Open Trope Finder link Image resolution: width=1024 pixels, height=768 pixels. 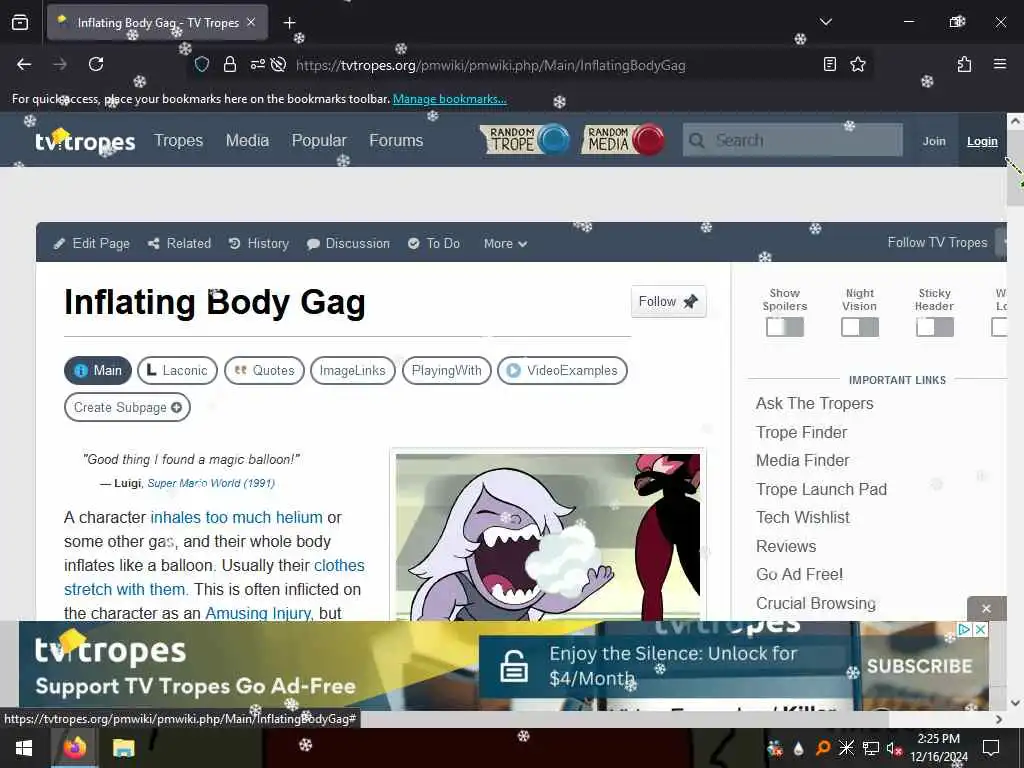(x=801, y=432)
